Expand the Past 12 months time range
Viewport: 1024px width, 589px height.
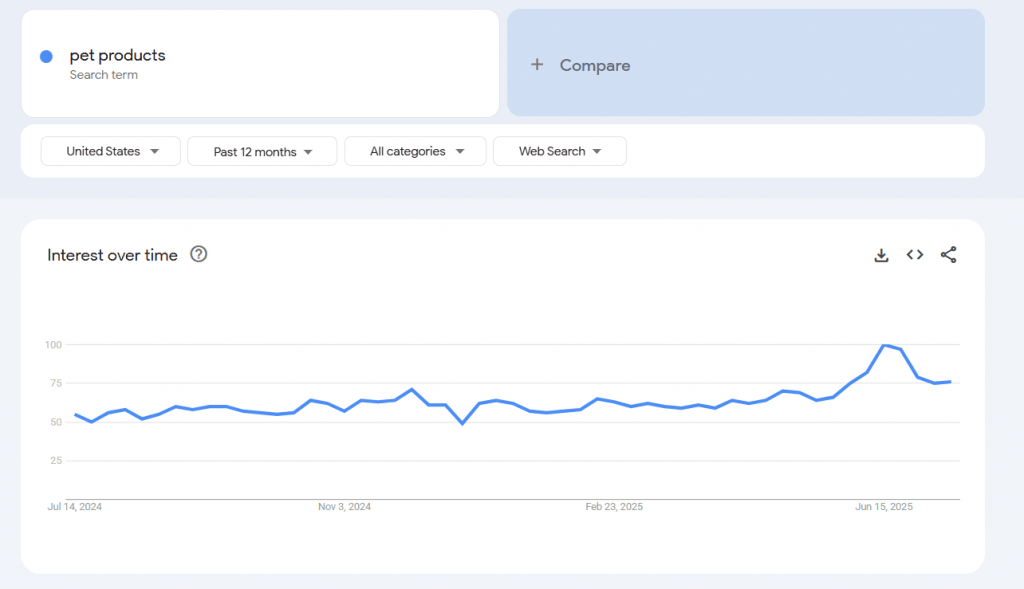click(x=262, y=152)
